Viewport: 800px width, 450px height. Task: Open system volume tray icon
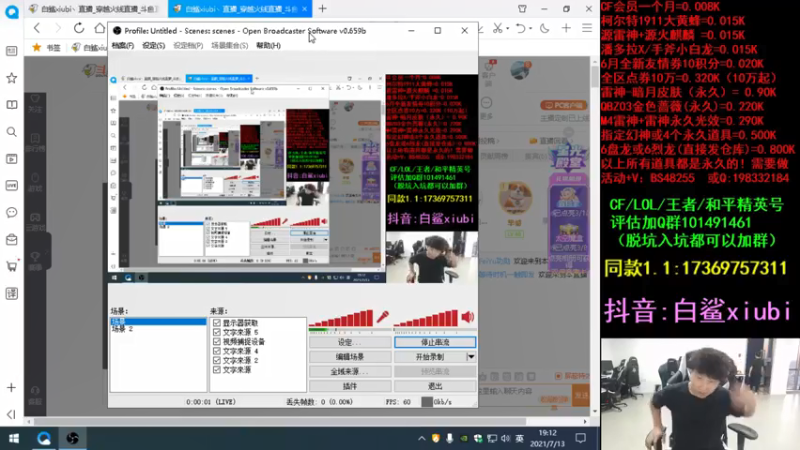[x=505, y=438]
